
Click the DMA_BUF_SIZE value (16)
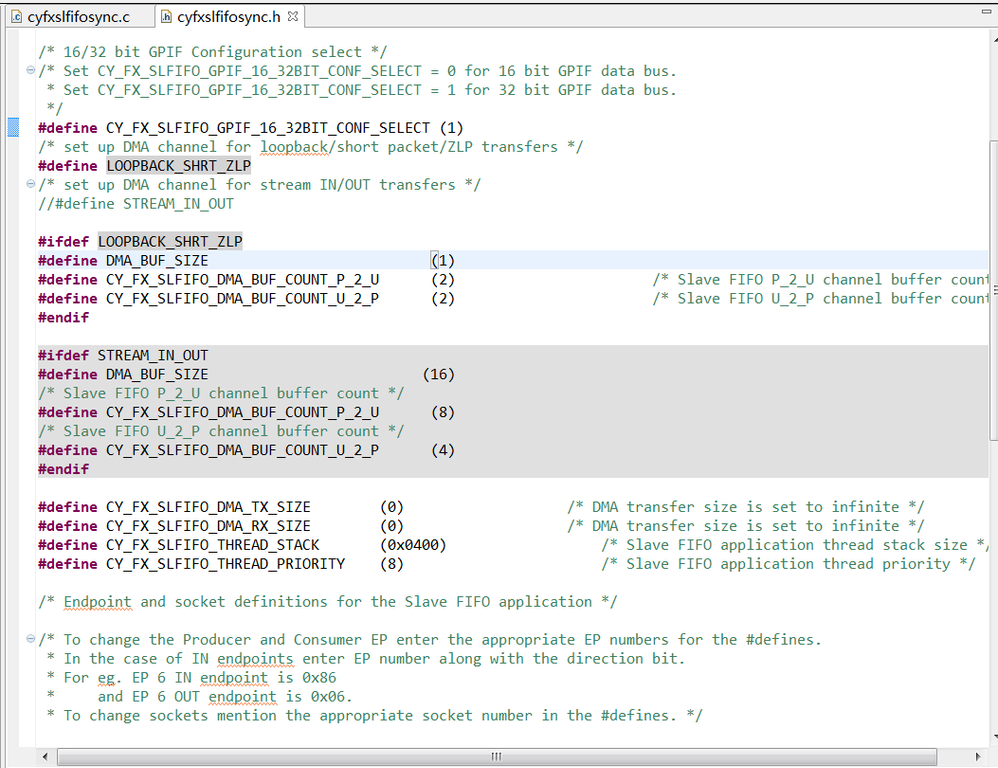pos(438,375)
